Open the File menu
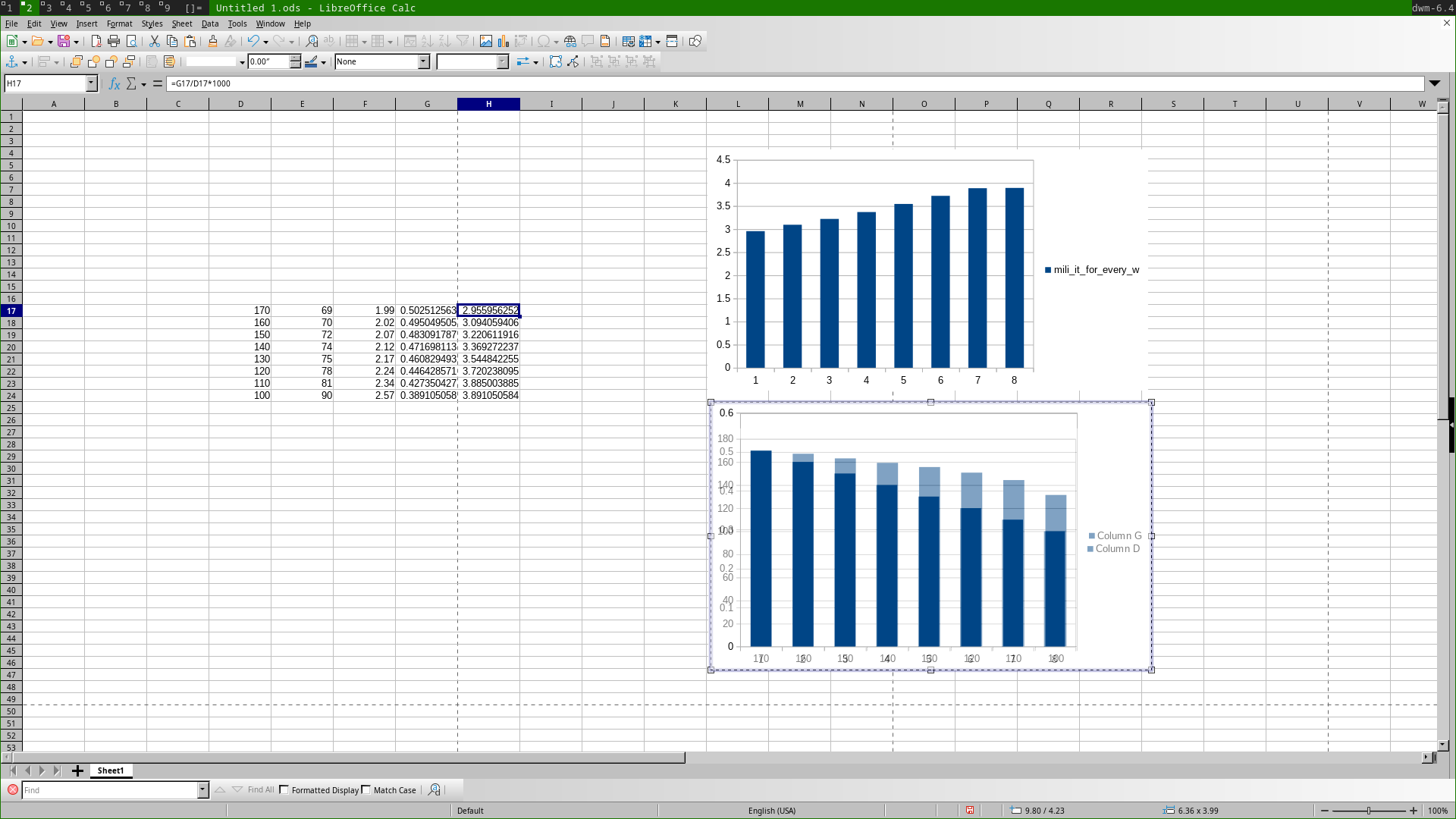Image resolution: width=1456 pixels, height=819 pixels. click(x=11, y=24)
